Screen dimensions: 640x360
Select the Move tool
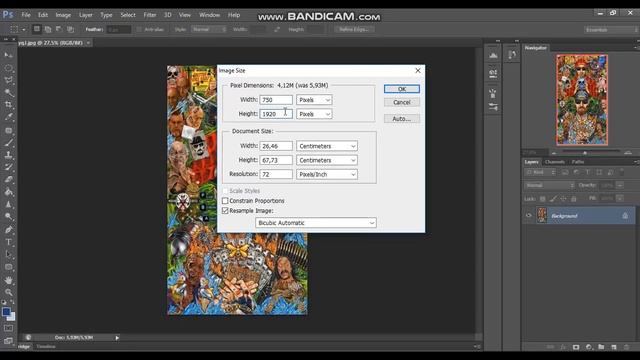tap(9, 55)
